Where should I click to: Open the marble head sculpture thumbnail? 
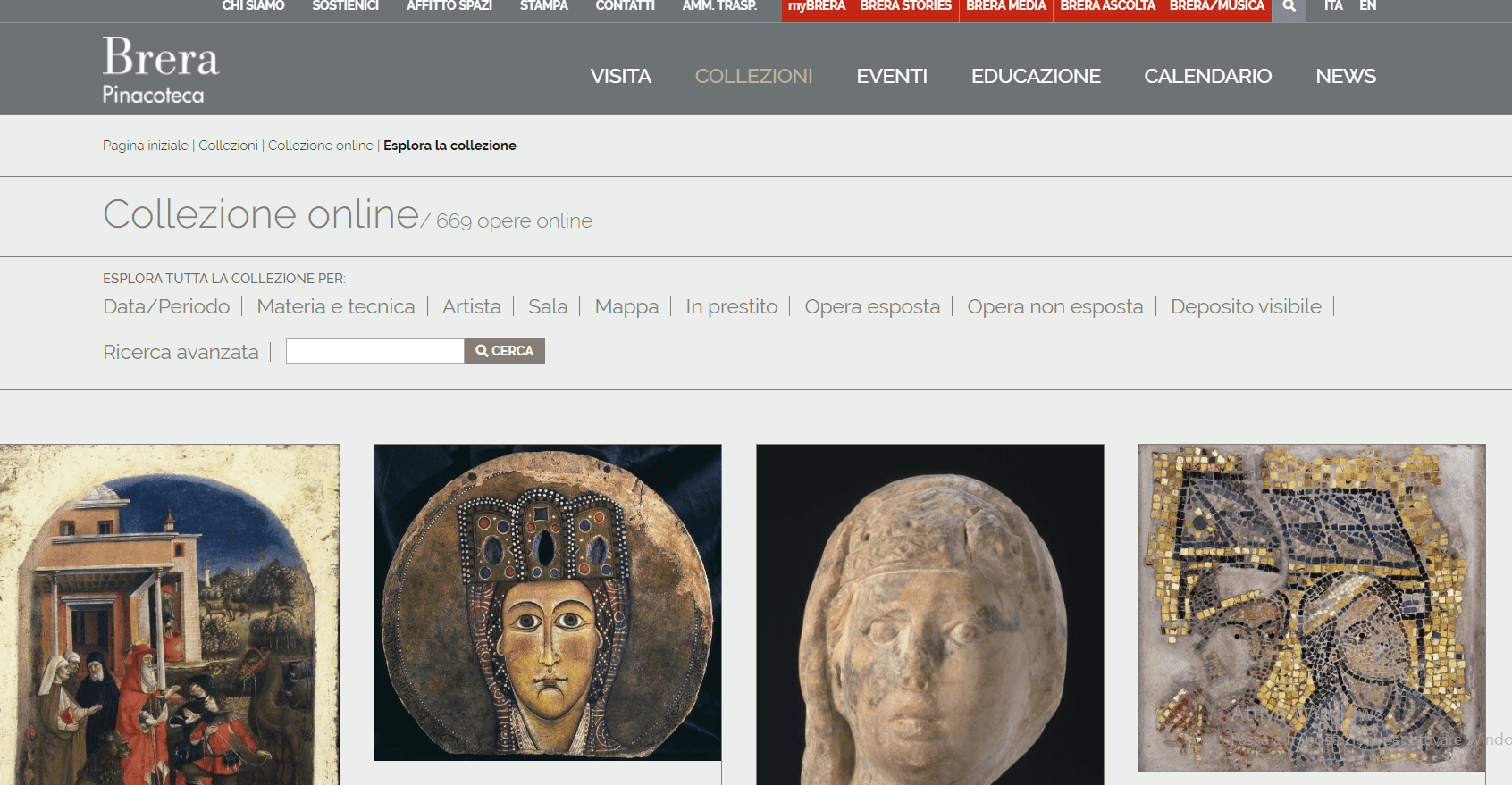pos(930,614)
